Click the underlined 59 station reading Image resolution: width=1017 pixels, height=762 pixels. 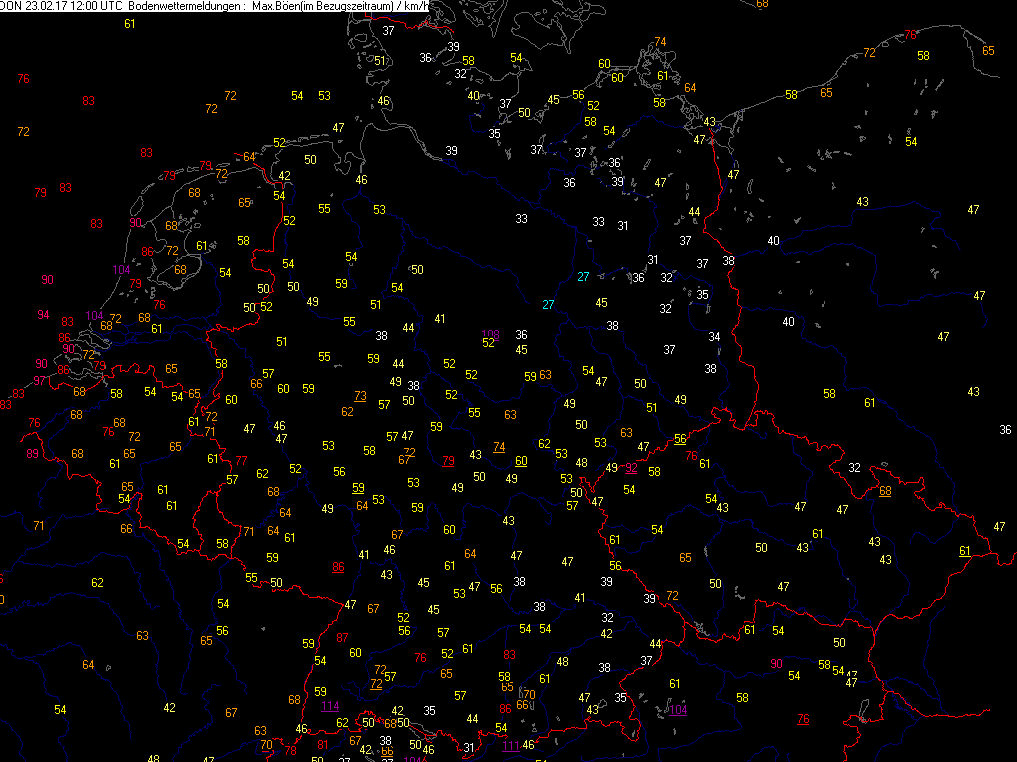(x=358, y=487)
